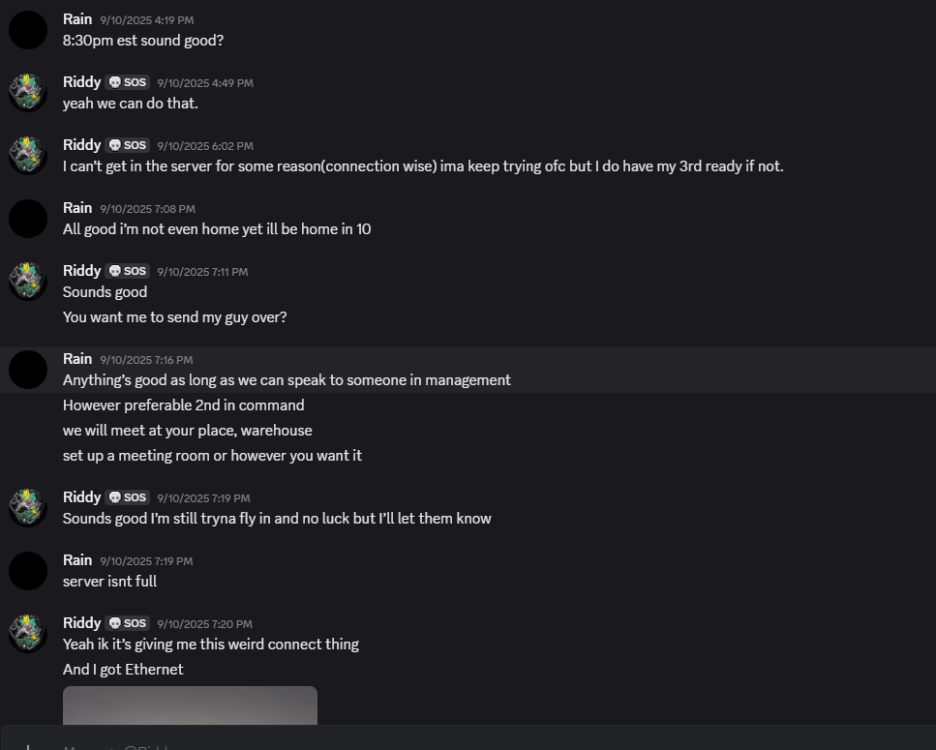Click Riddy's avatar on the 6:02 PM message
The image size is (936, 750).
tap(28, 155)
